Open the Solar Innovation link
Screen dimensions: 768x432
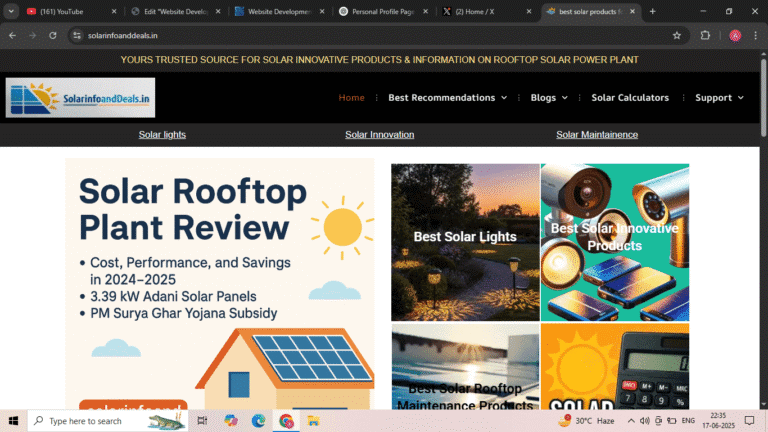[x=379, y=134]
